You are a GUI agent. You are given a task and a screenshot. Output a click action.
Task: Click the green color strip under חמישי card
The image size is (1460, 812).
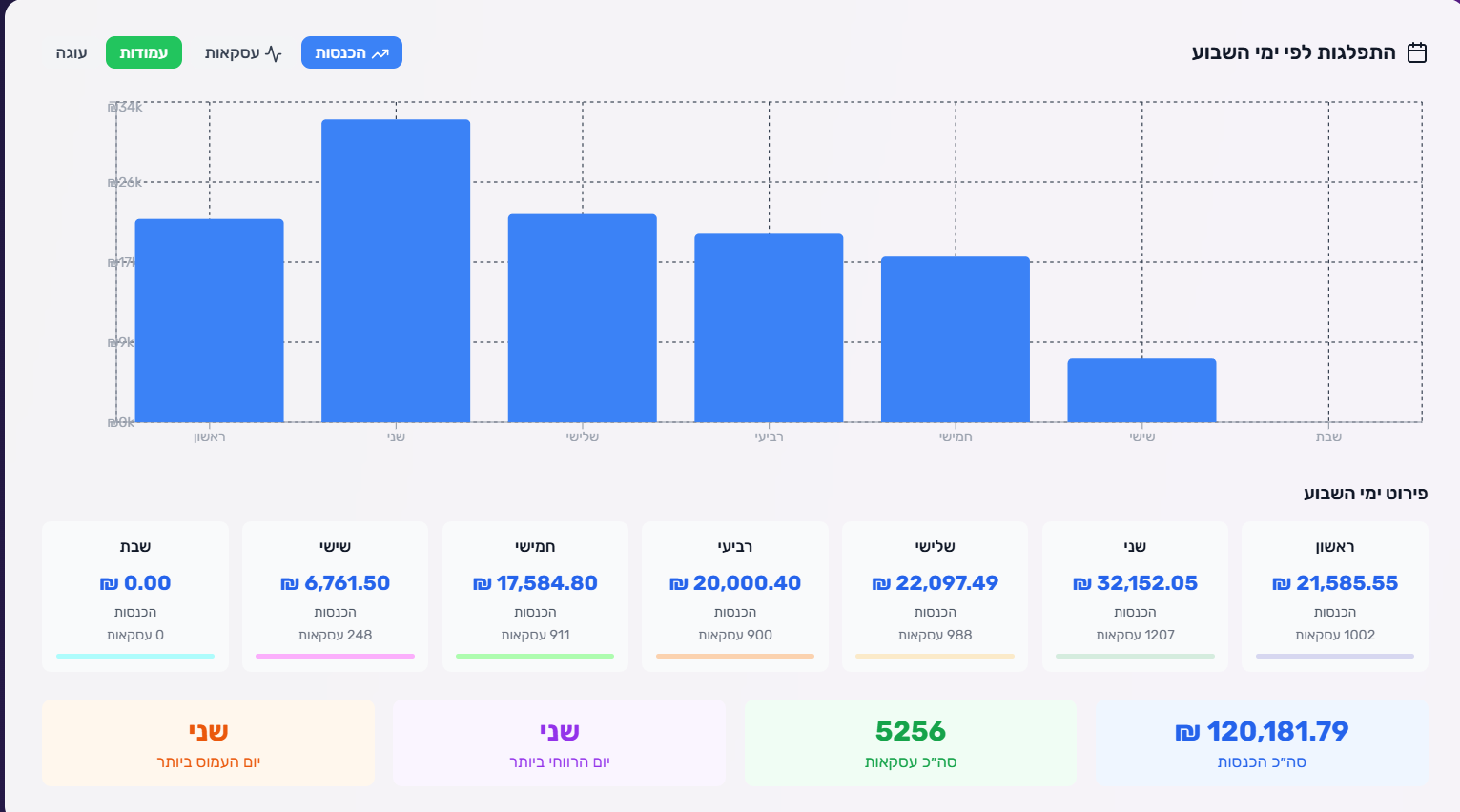(535, 656)
